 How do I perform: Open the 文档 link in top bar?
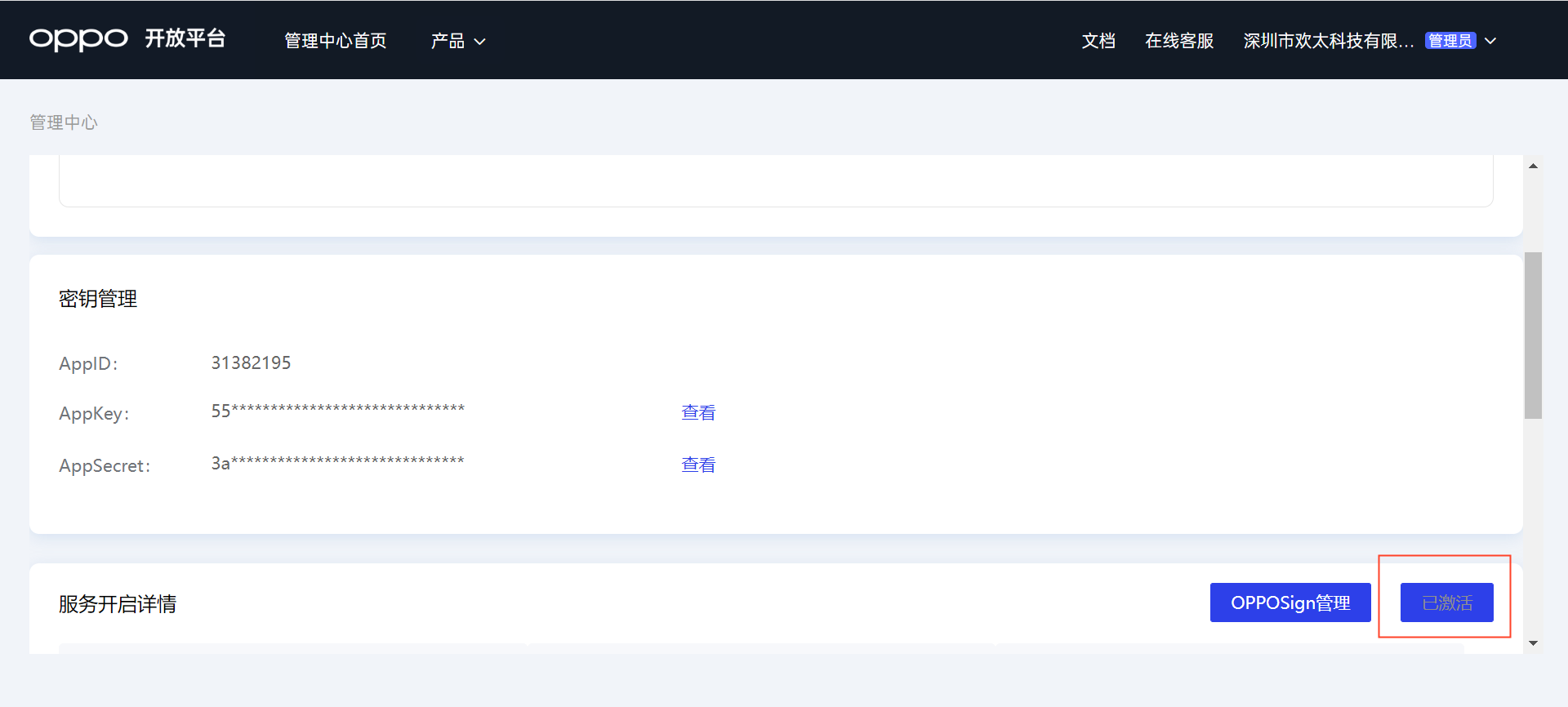click(x=1098, y=41)
